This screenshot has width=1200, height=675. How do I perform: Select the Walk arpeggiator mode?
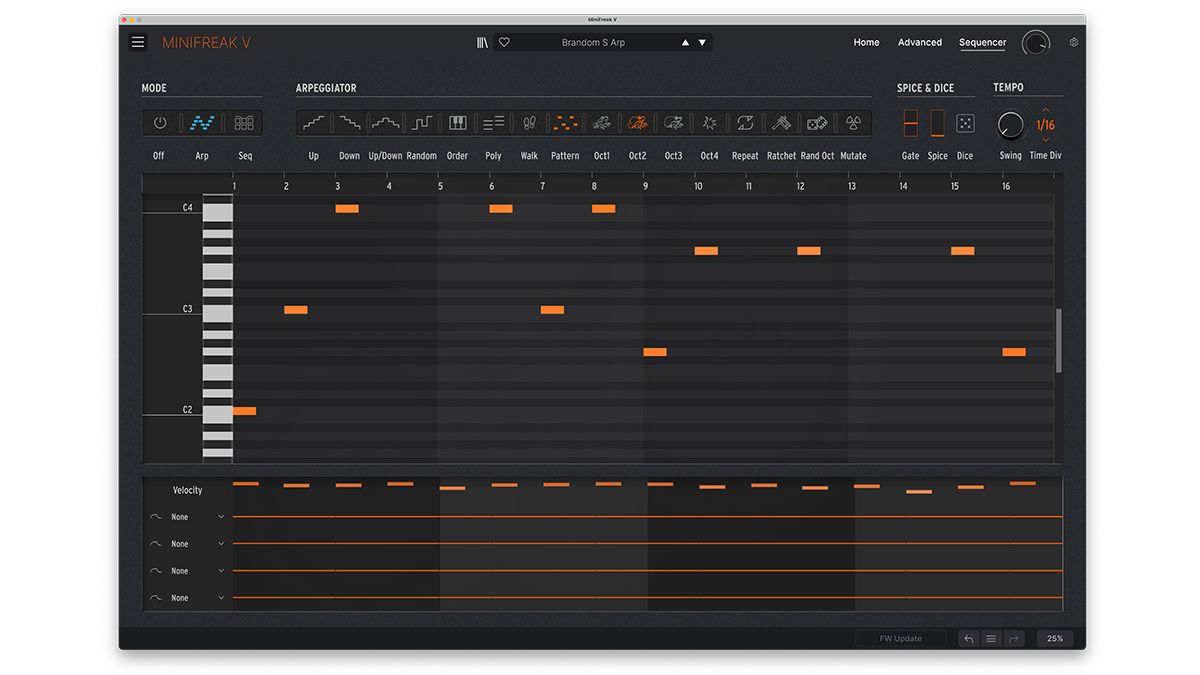tap(529, 123)
